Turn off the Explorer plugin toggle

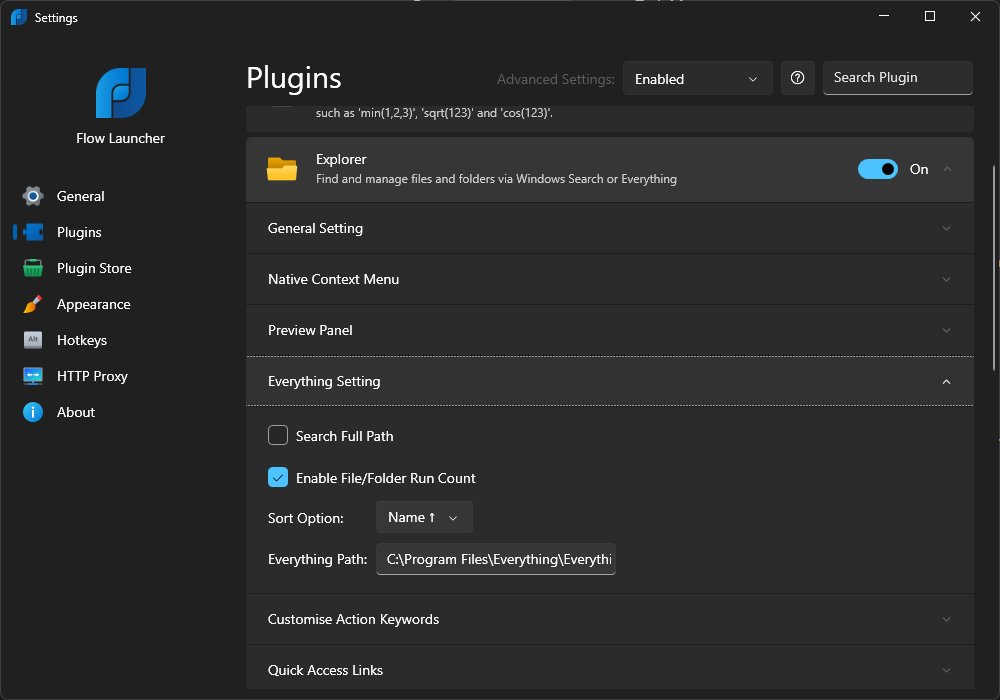[x=878, y=169]
